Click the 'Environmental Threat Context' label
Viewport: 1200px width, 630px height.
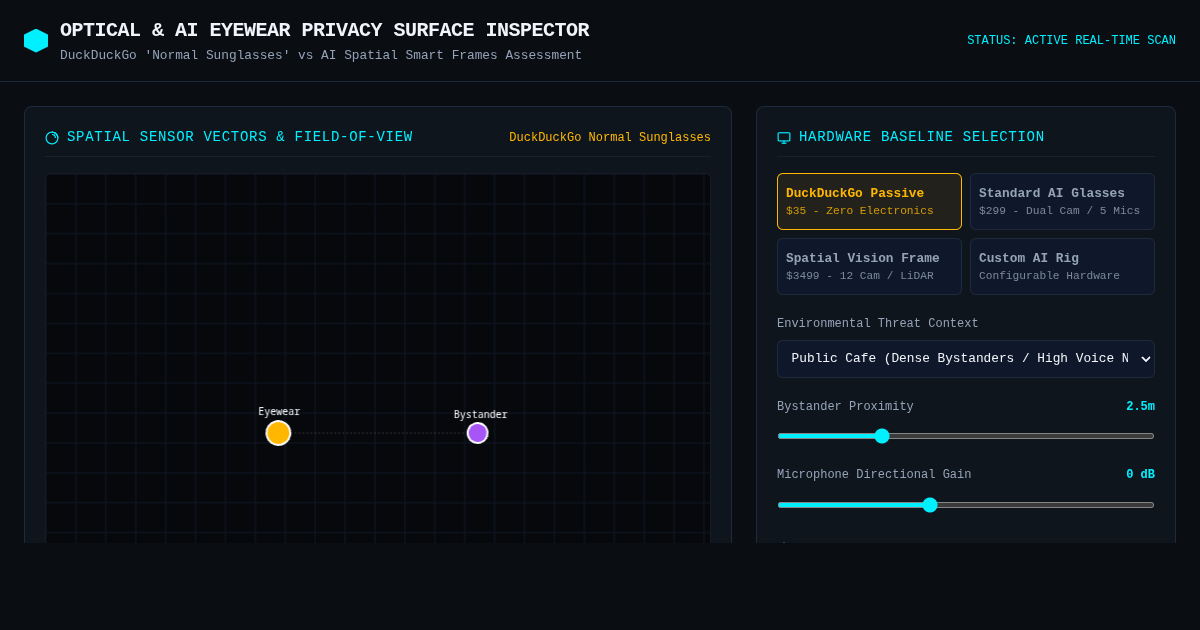coord(878,324)
